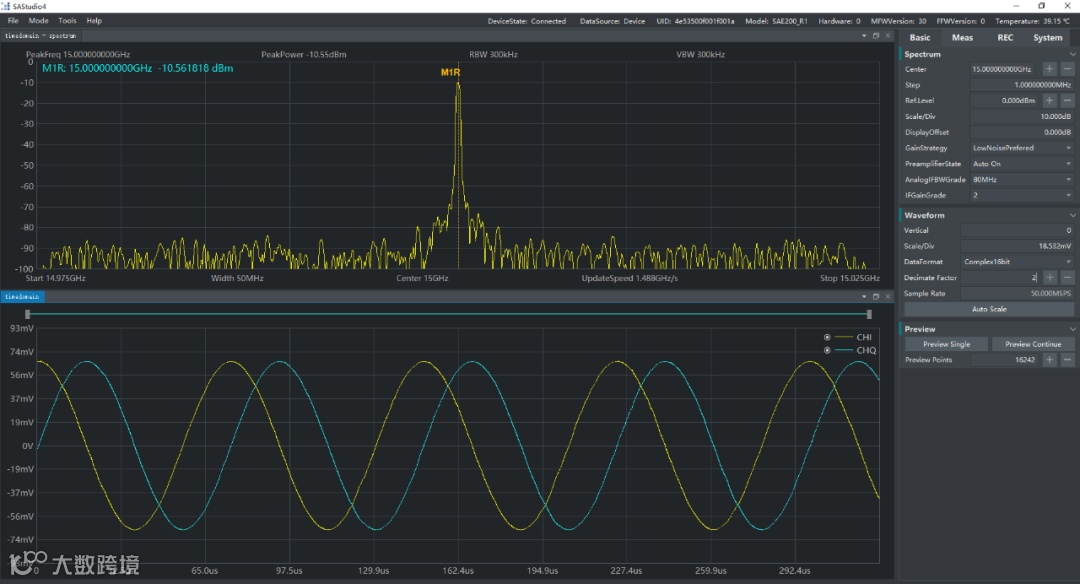The image size is (1080, 584).
Task: Decrease Preview Points with minus button
Action: pos(1067,359)
